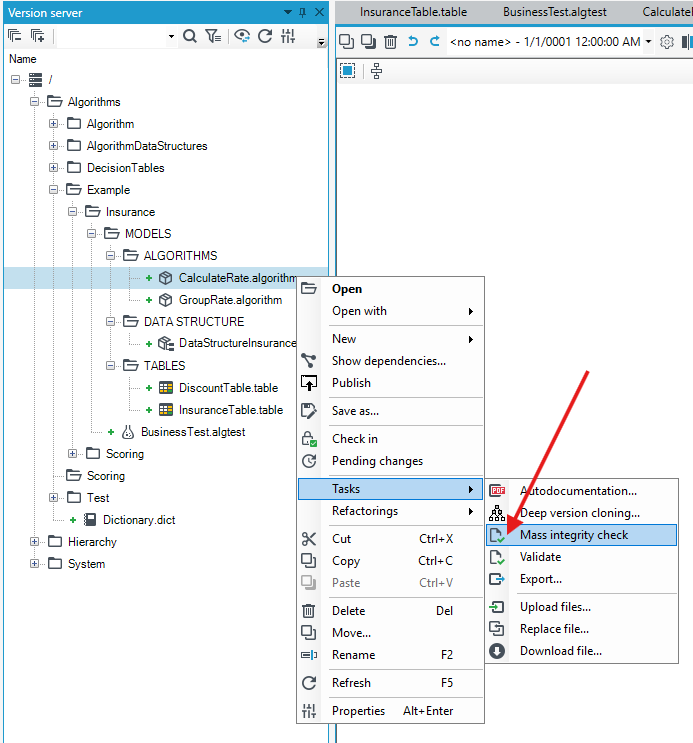The width and height of the screenshot is (693, 743).
Task: Choose Upload files option
Action: pos(582,607)
